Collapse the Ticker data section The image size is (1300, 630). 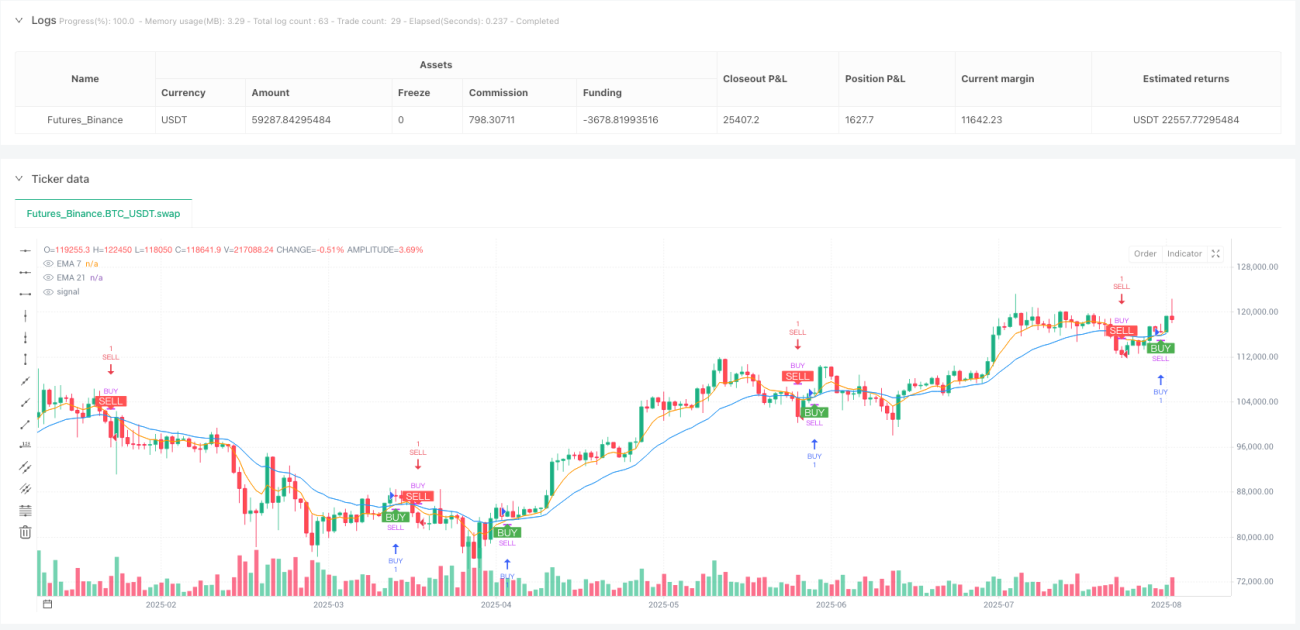(18, 179)
